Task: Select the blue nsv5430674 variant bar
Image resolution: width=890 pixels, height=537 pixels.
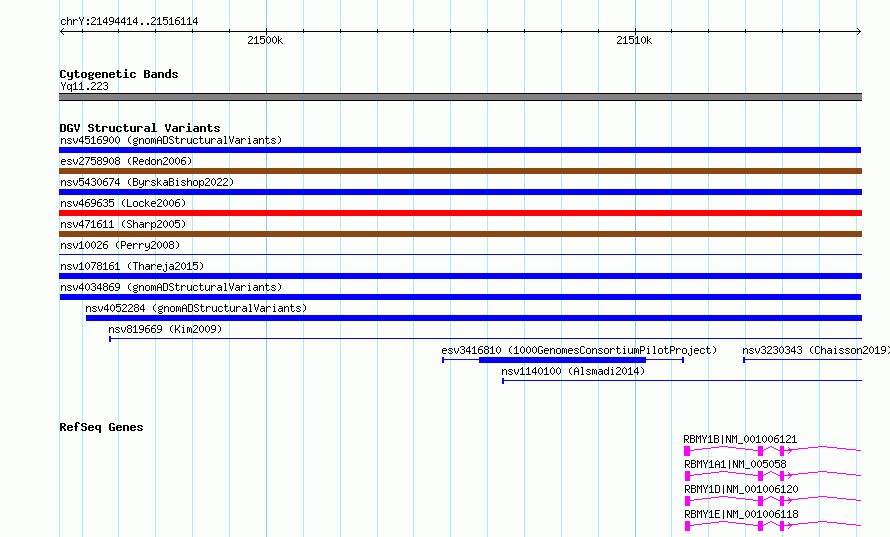Action: 460,192
